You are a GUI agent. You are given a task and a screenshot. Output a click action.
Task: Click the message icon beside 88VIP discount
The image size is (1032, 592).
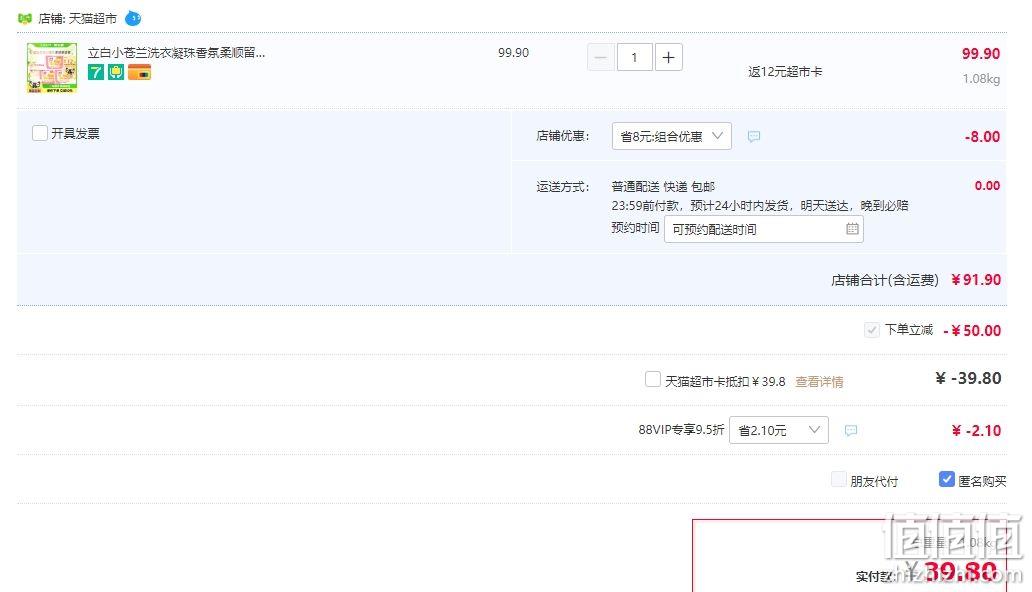851,431
